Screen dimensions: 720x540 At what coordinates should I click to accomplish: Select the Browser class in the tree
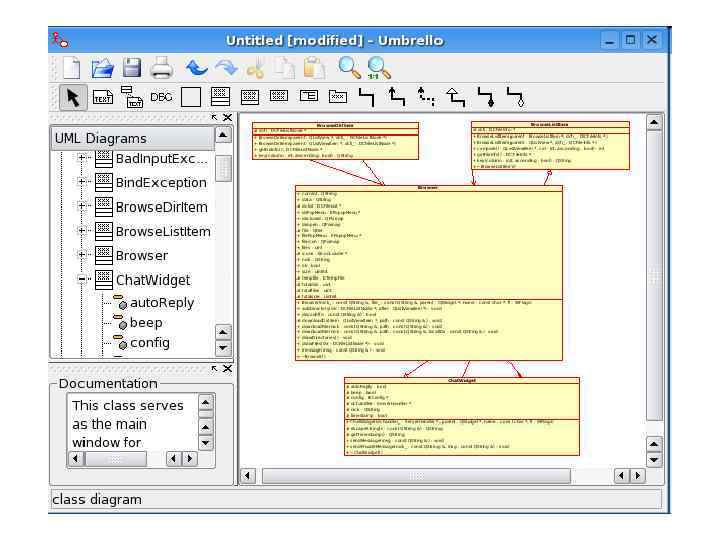142,255
